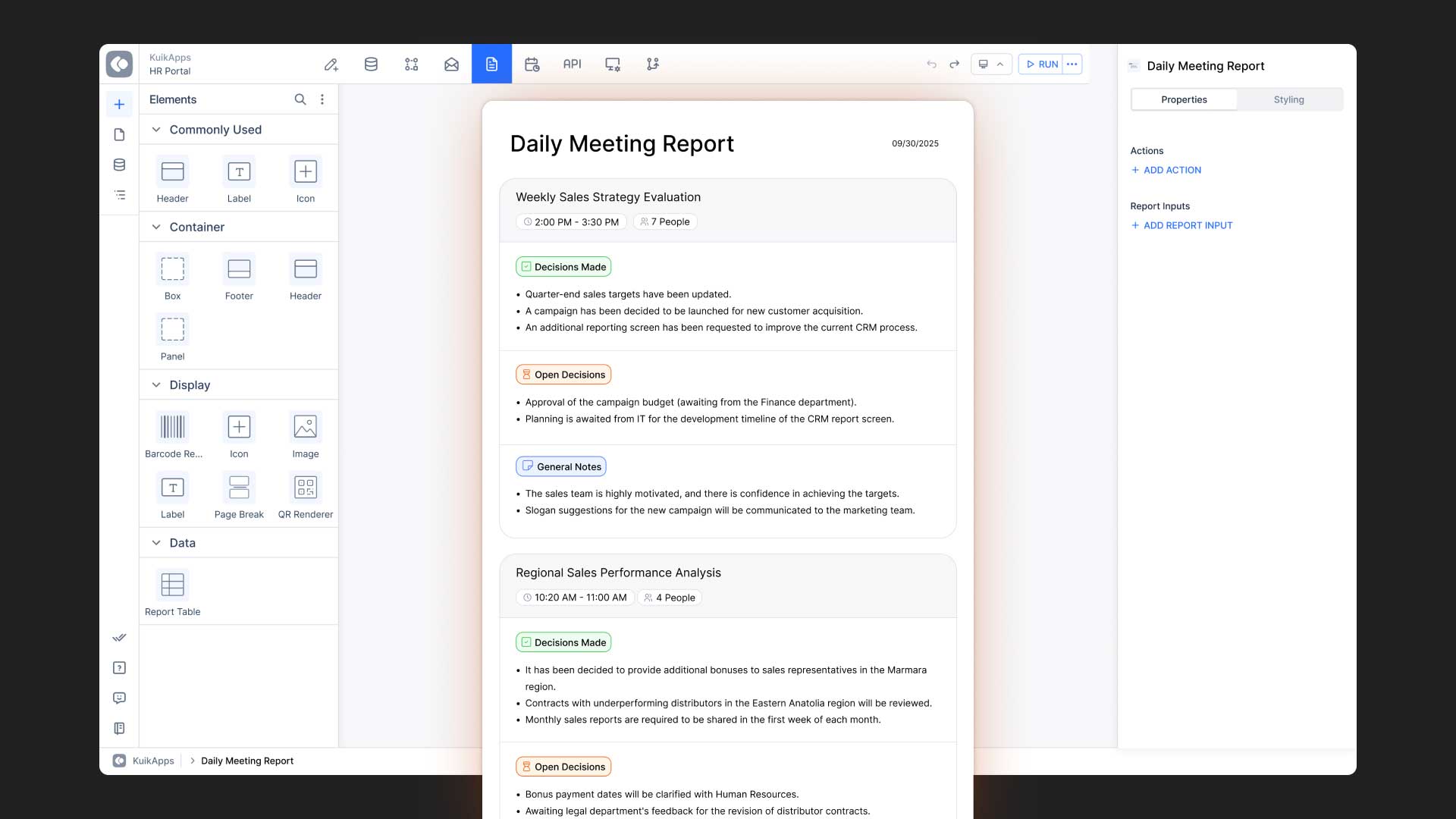Screen dimensions: 1456x819
Task: Open the preview mode dropdown arrow
Action: [x=1001, y=64]
